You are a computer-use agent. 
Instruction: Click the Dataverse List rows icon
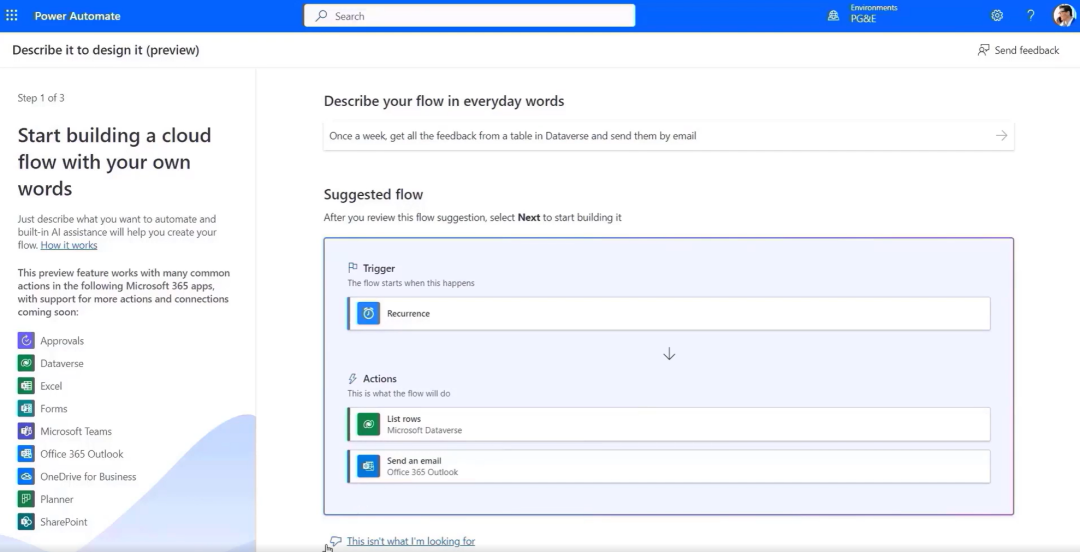coord(369,424)
